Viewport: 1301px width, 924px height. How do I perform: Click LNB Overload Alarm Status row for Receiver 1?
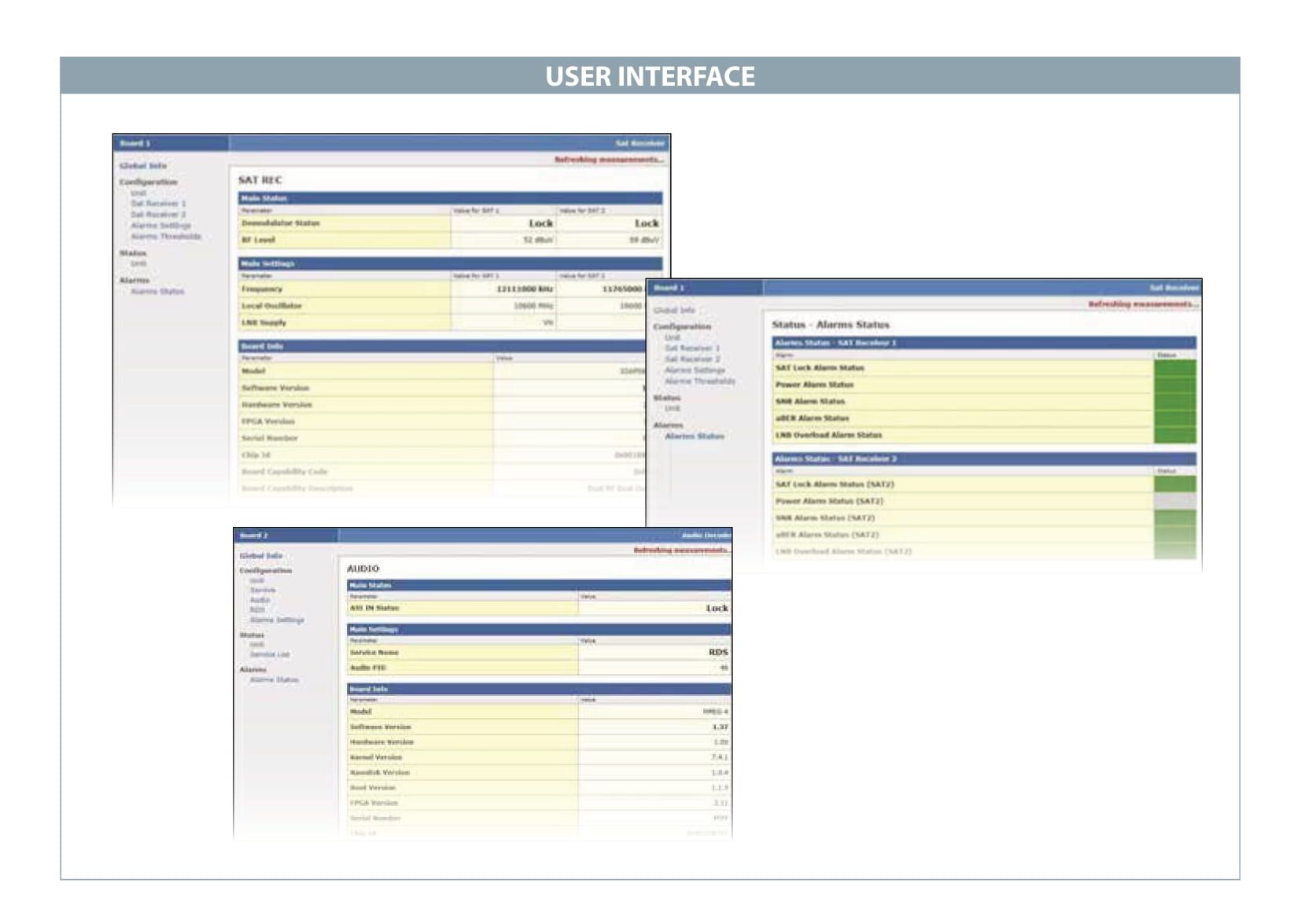coord(983,435)
